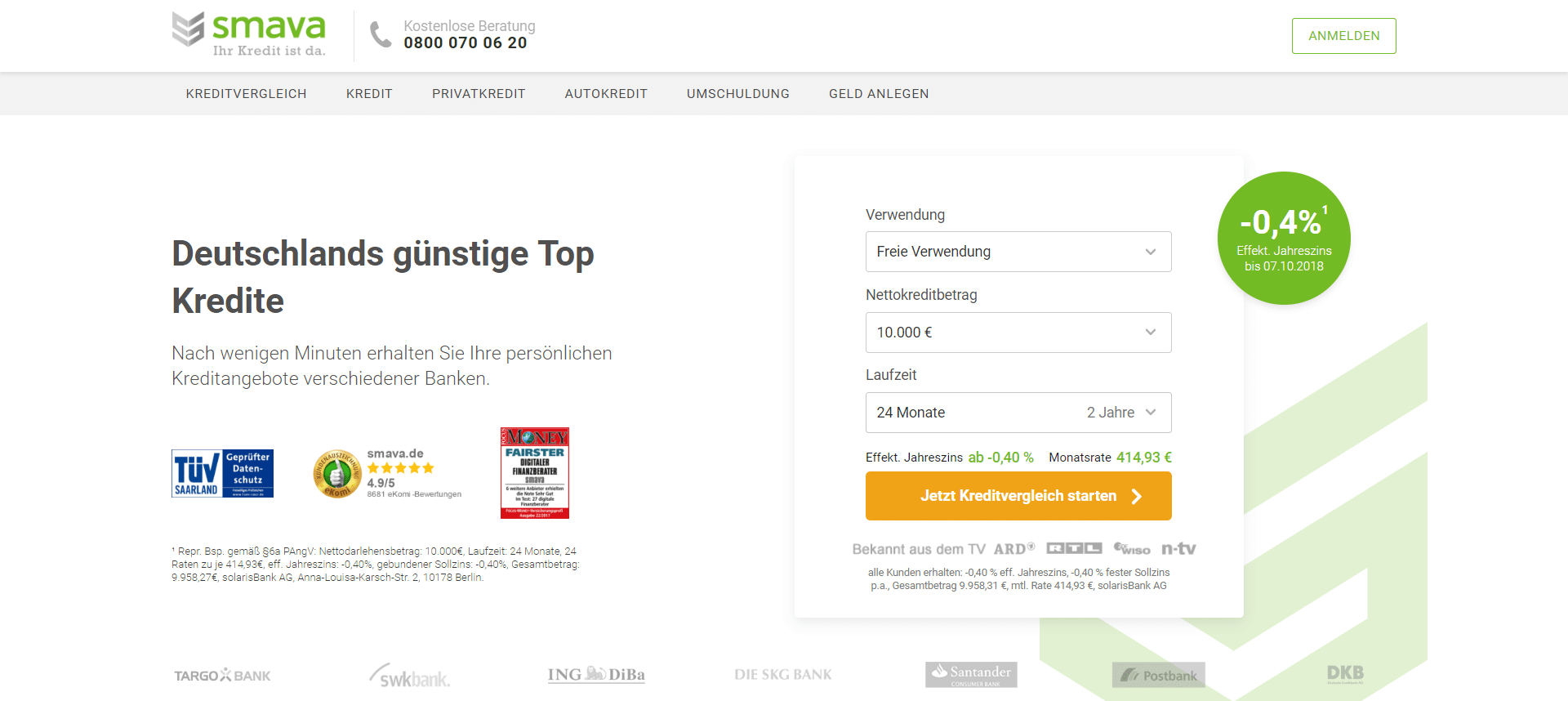Click the Kostenlose Beratung label
This screenshot has height=701, width=1568.
pyautogui.click(x=470, y=26)
